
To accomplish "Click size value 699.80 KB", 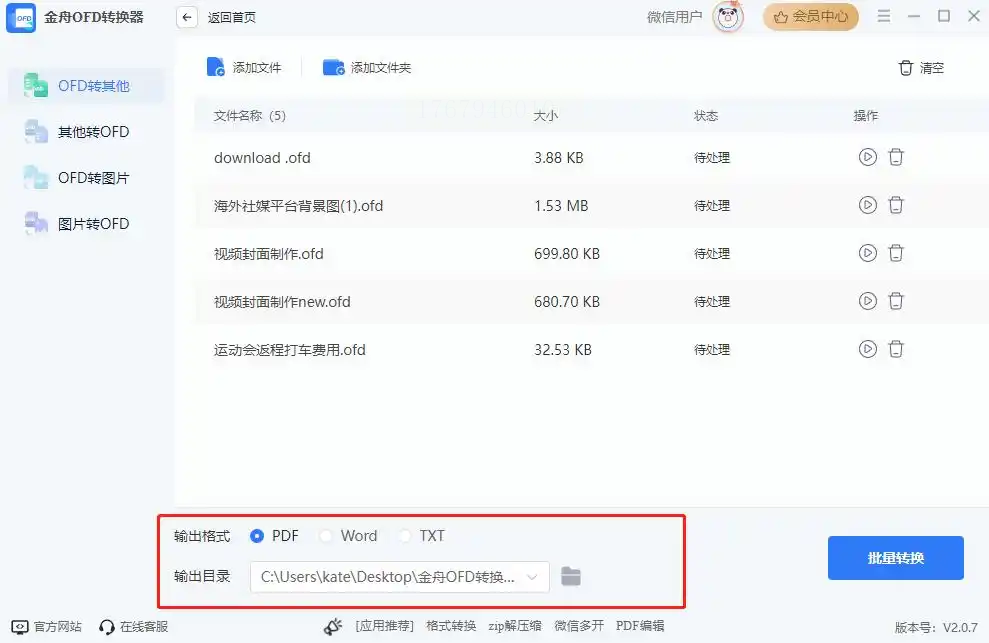I will [x=566, y=254].
